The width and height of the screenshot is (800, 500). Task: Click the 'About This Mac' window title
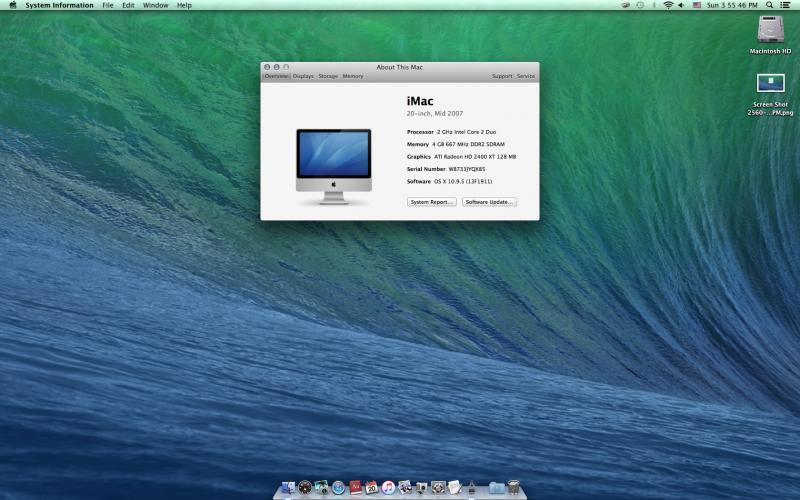pyautogui.click(x=399, y=67)
